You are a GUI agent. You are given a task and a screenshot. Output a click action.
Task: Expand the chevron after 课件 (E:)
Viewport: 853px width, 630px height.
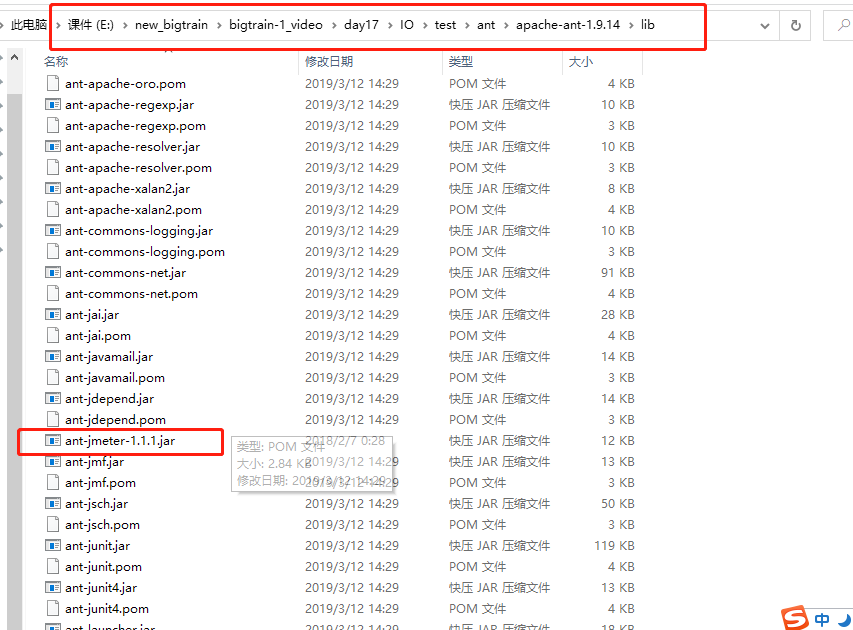click(x=125, y=25)
